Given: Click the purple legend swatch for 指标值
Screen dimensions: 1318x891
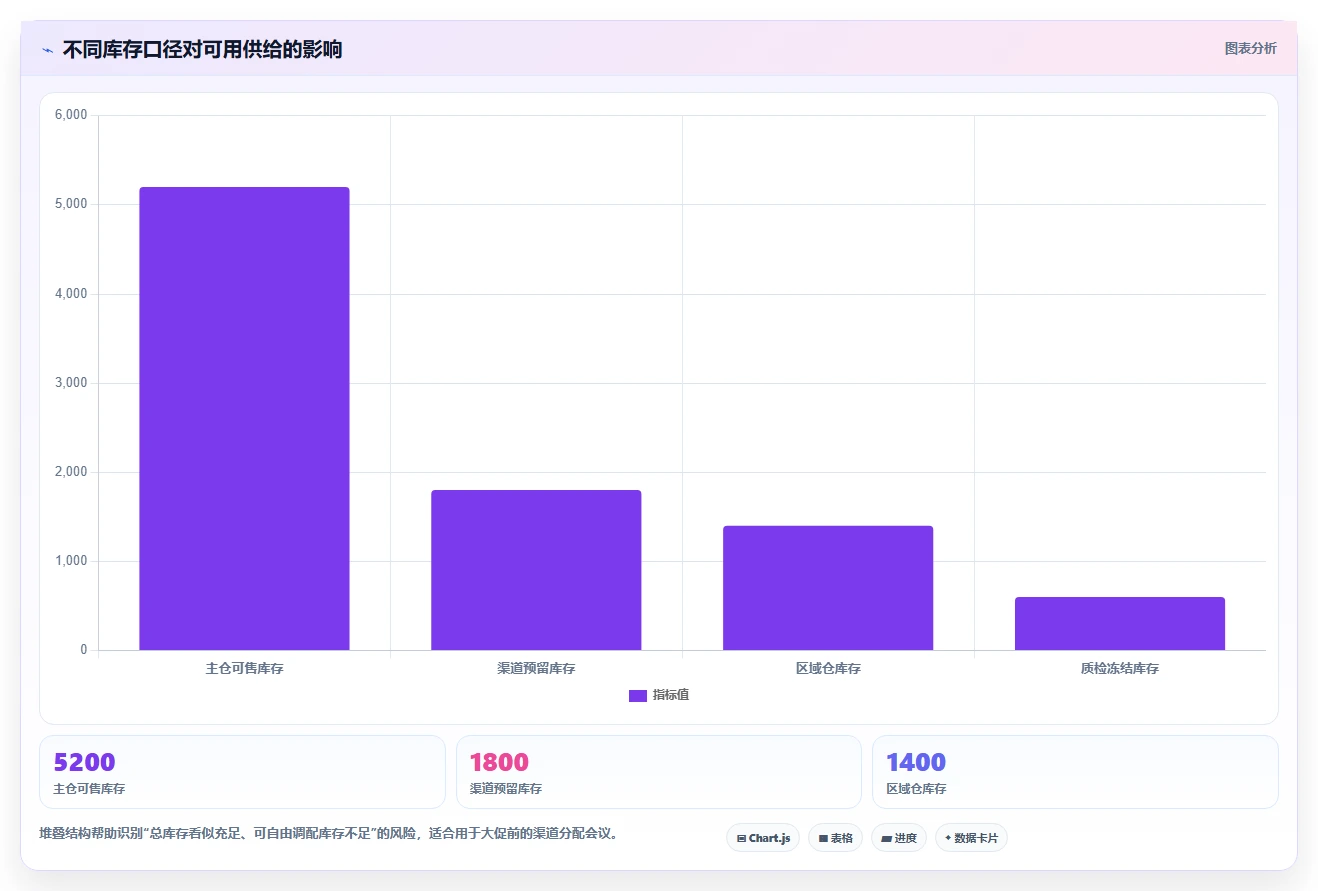Looking at the screenshot, I should pos(638,696).
